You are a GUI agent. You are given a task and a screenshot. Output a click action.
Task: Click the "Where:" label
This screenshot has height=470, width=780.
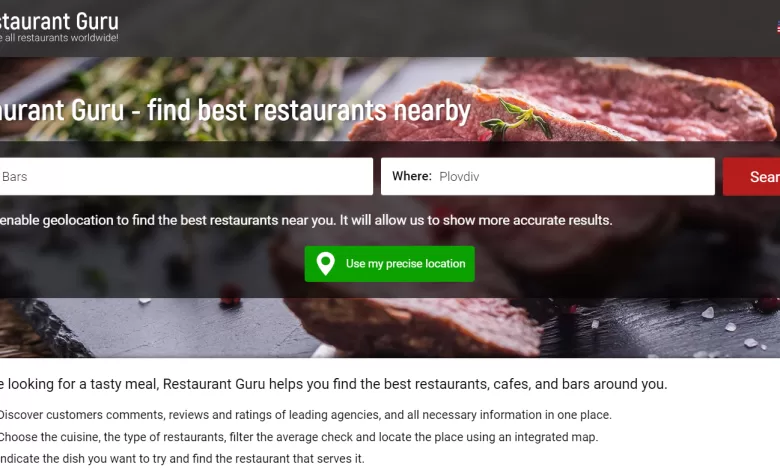point(412,176)
